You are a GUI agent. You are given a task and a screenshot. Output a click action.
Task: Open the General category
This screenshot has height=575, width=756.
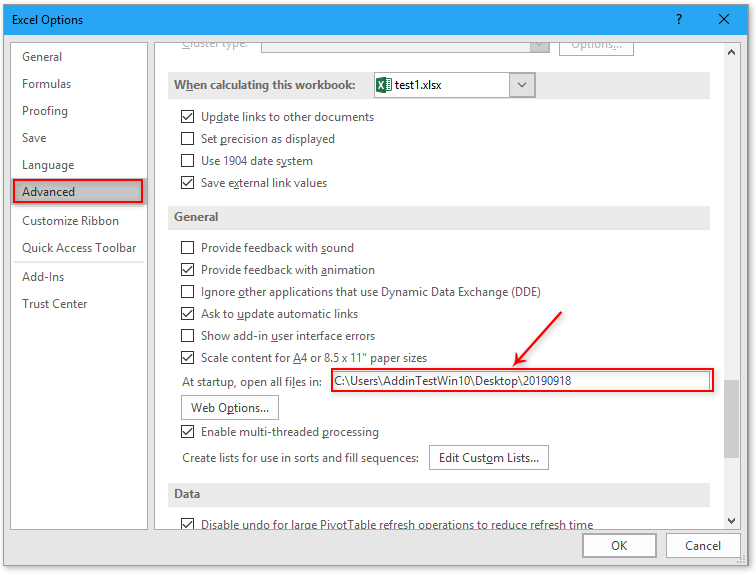pyautogui.click(x=42, y=57)
